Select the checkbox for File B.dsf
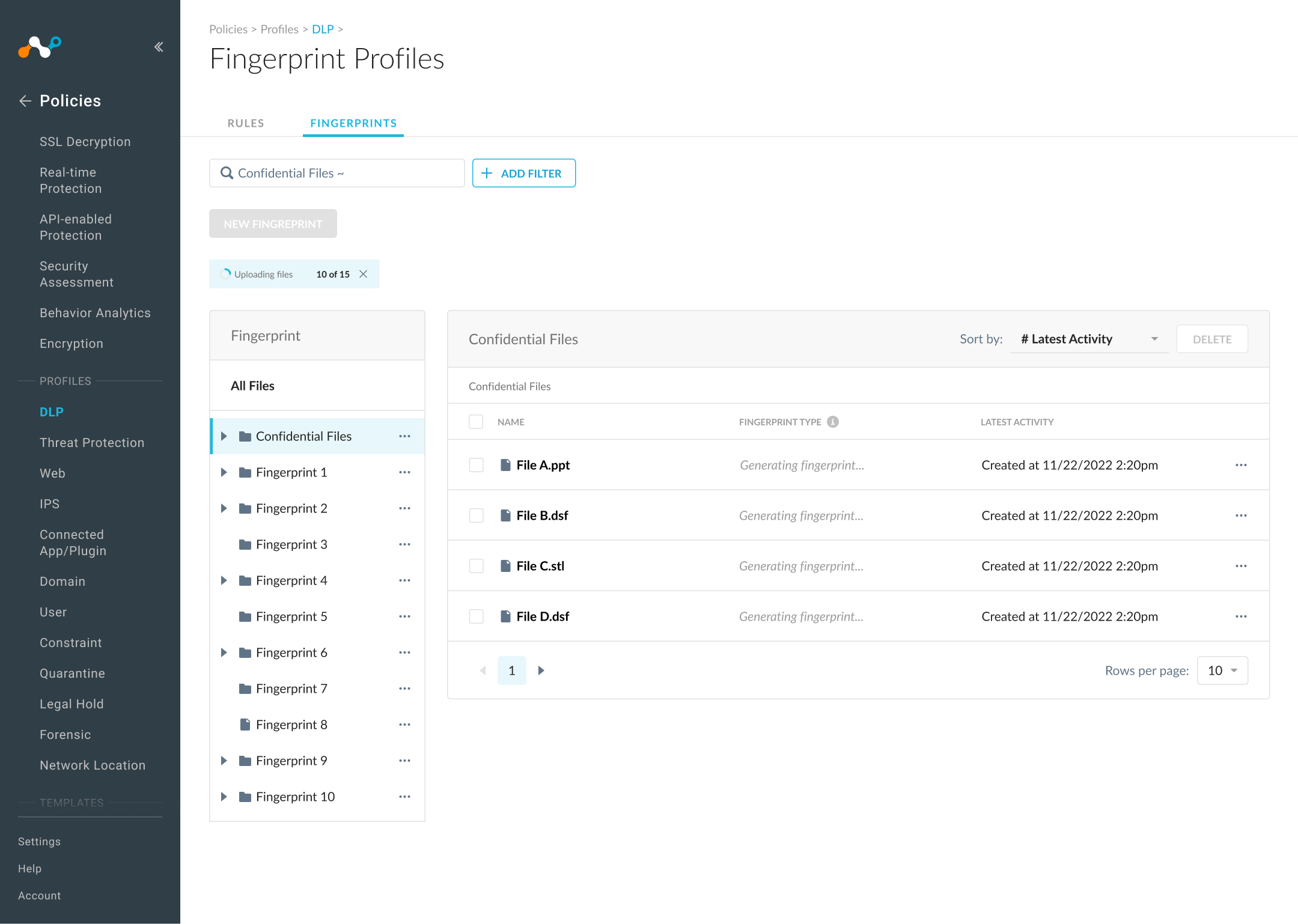The width and height of the screenshot is (1298, 924). pyautogui.click(x=476, y=515)
